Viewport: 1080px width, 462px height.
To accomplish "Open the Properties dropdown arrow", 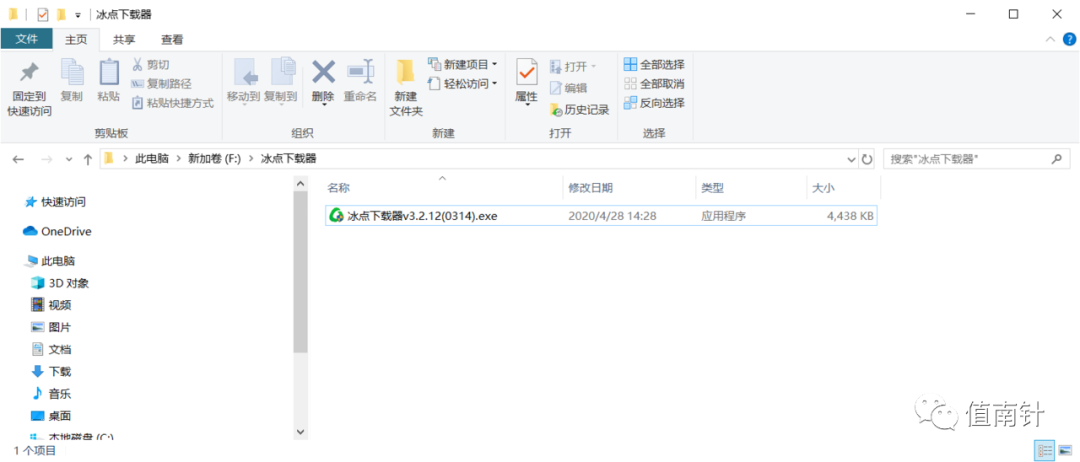I will 526,105.
